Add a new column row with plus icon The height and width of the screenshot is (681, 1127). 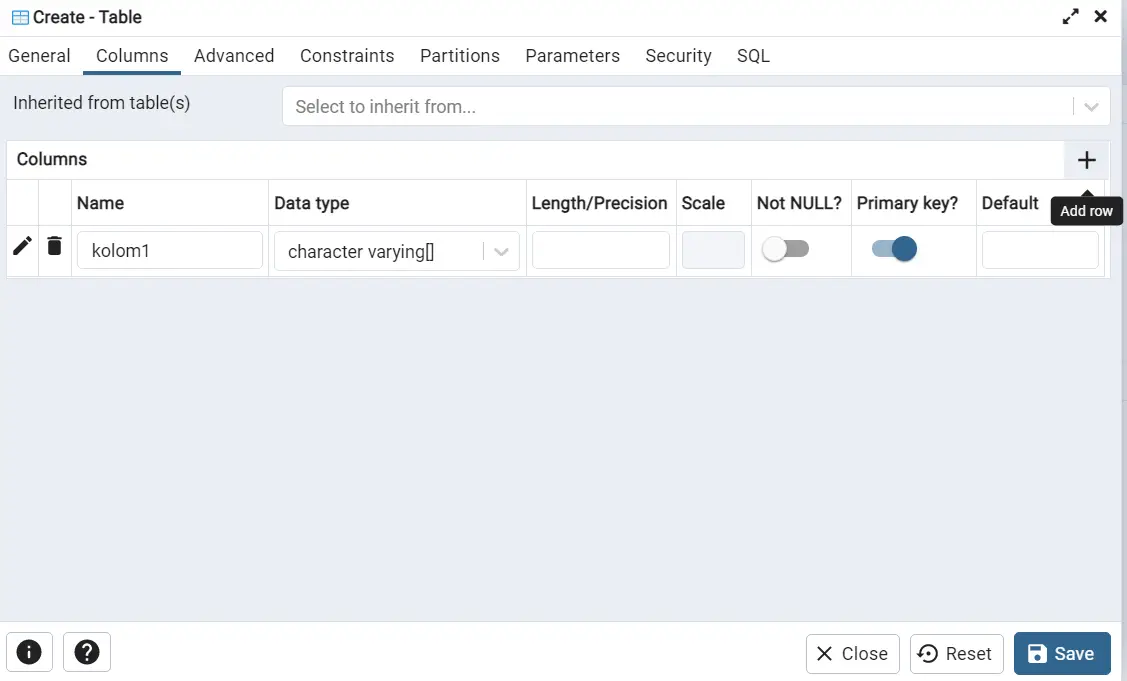(x=1086, y=160)
